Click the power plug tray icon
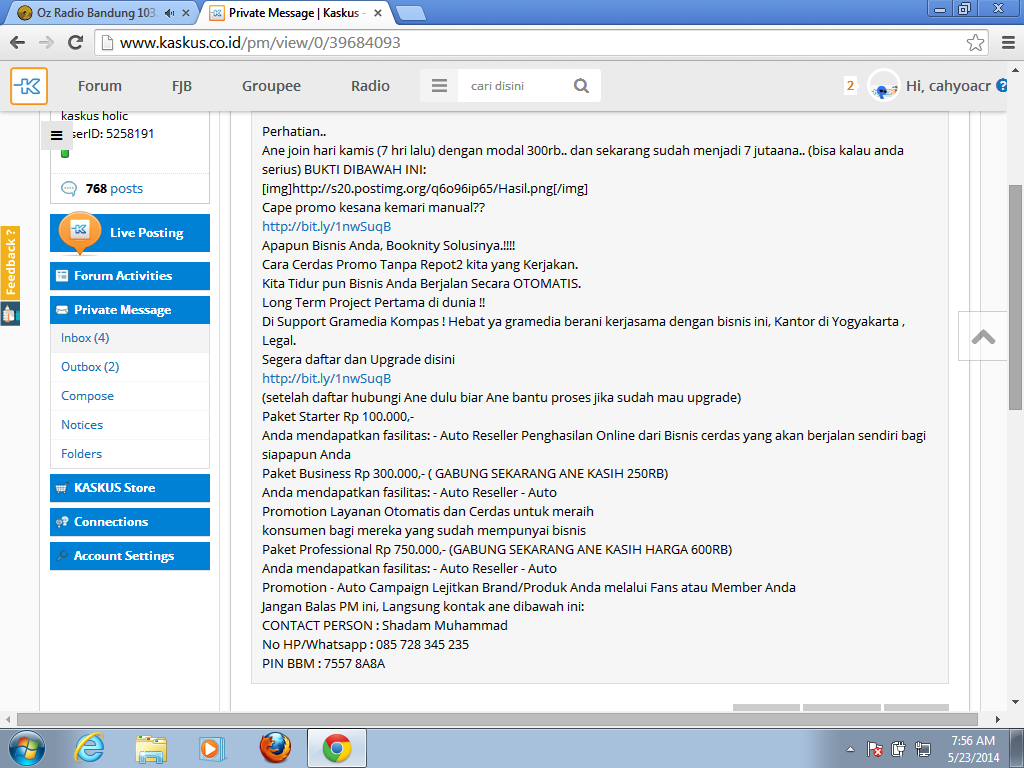Image resolution: width=1024 pixels, height=768 pixels. pos(899,749)
